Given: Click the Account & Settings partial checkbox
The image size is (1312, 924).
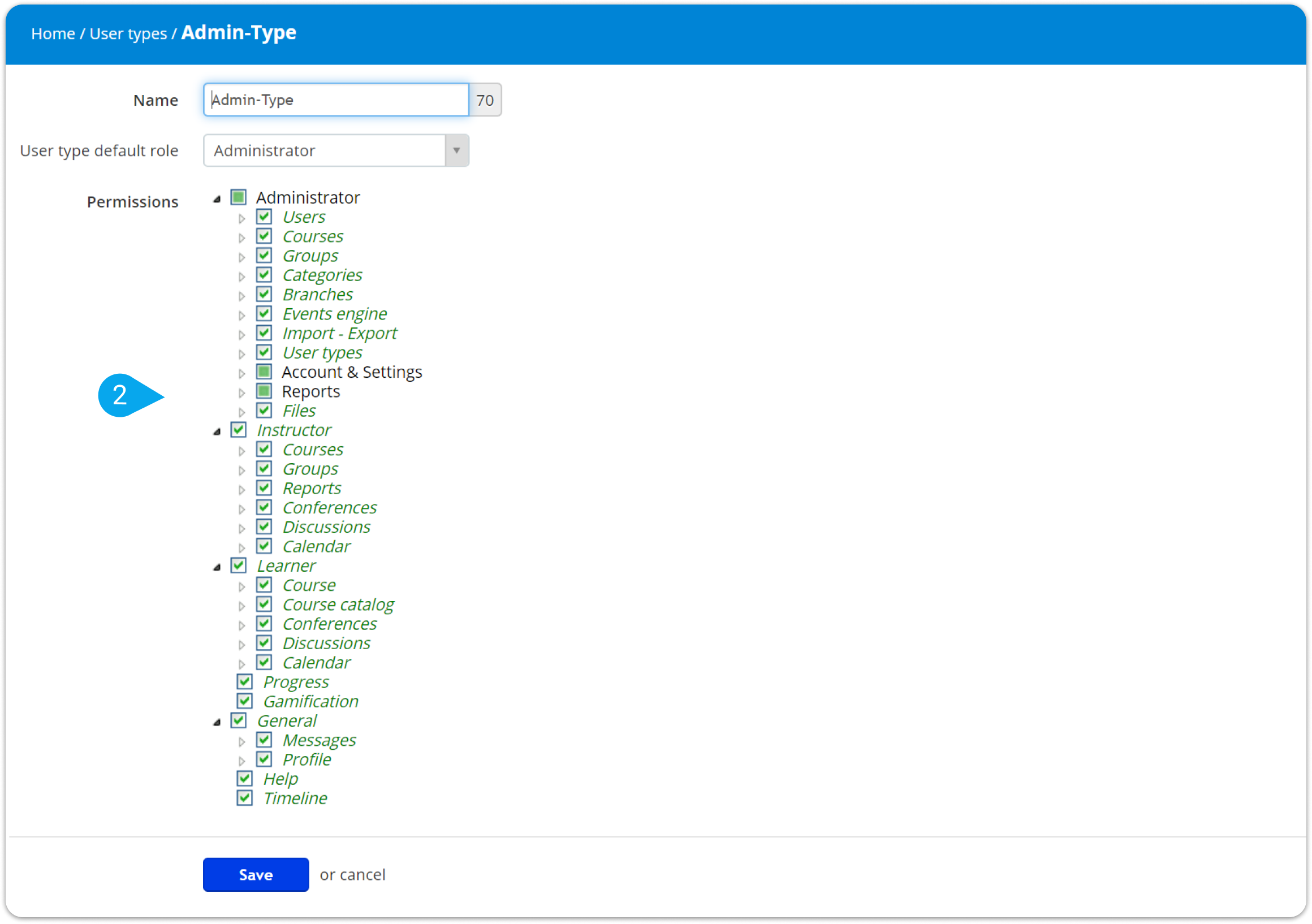Looking at the screenshot, I should (x=264, y=372).
